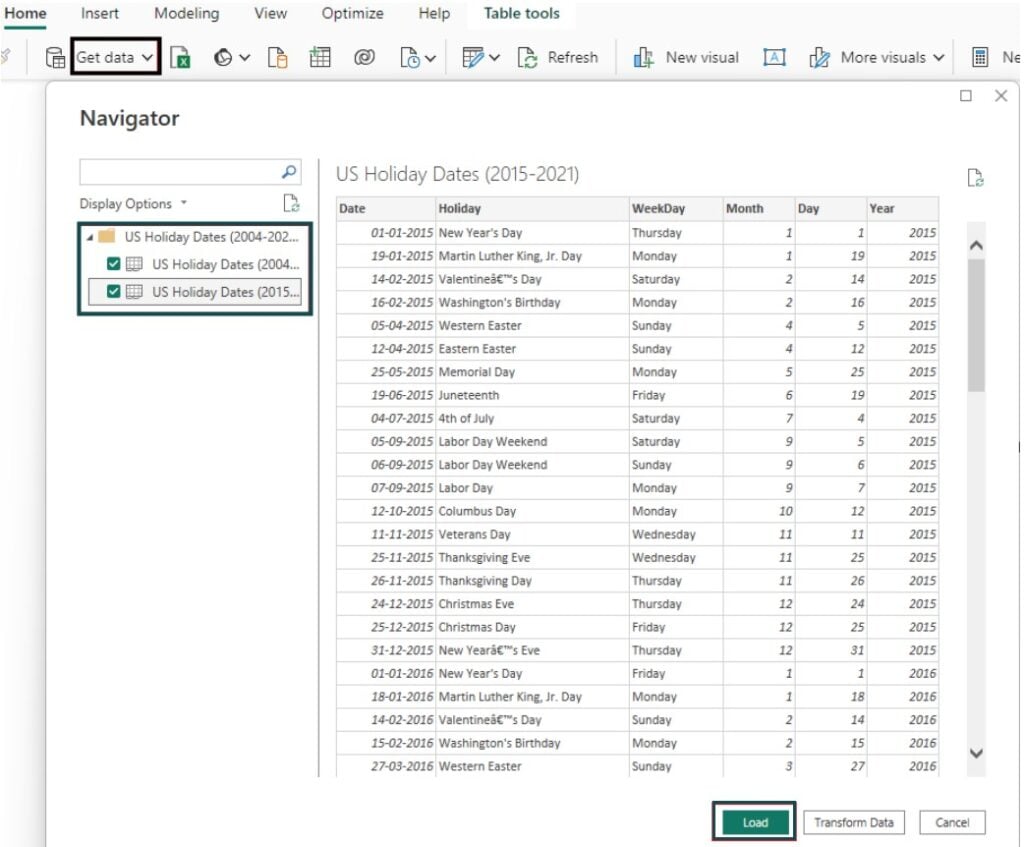Click the SQL Server paste-data icon
This screenshot has height=847, width=1024.
278,57
